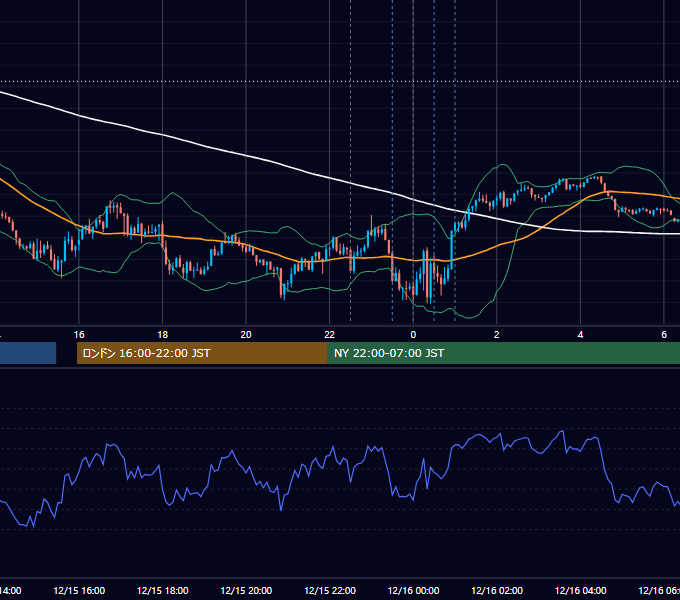Click the '20' hour label on the price chart axis
Screen dimensions: 680x600
point(246,335)
